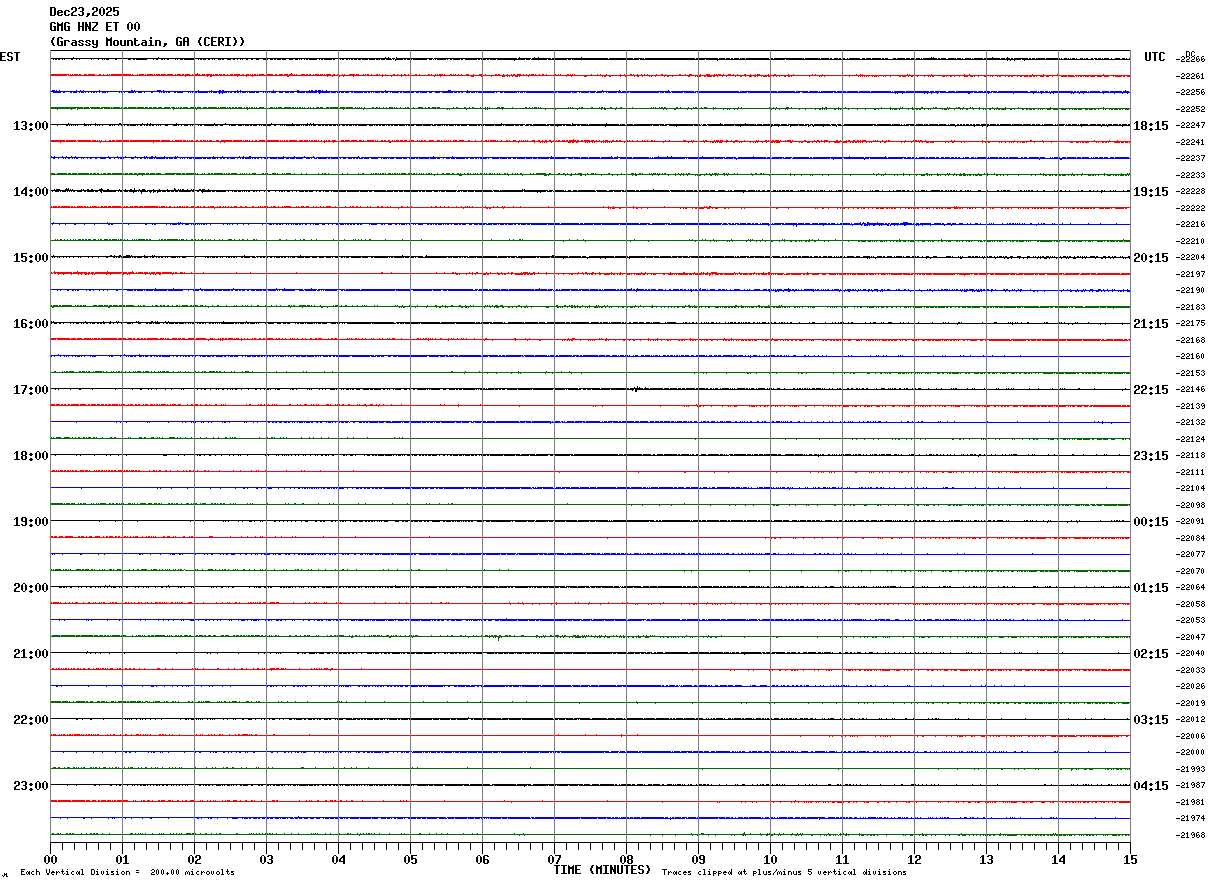This screenshot has height=886, width=1210.
Task: Select the 08 minute tick on axis
Action: pyautogui.click(x=626, y=859)
